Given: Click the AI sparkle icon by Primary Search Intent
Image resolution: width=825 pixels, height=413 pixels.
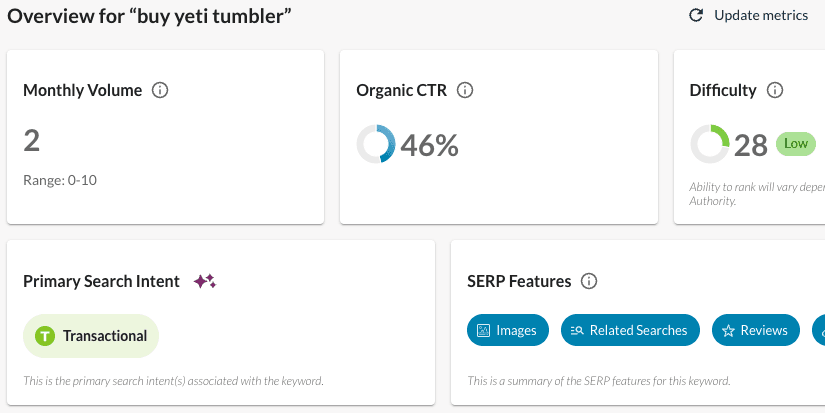Looking at the screenshot, I should 204,281.
